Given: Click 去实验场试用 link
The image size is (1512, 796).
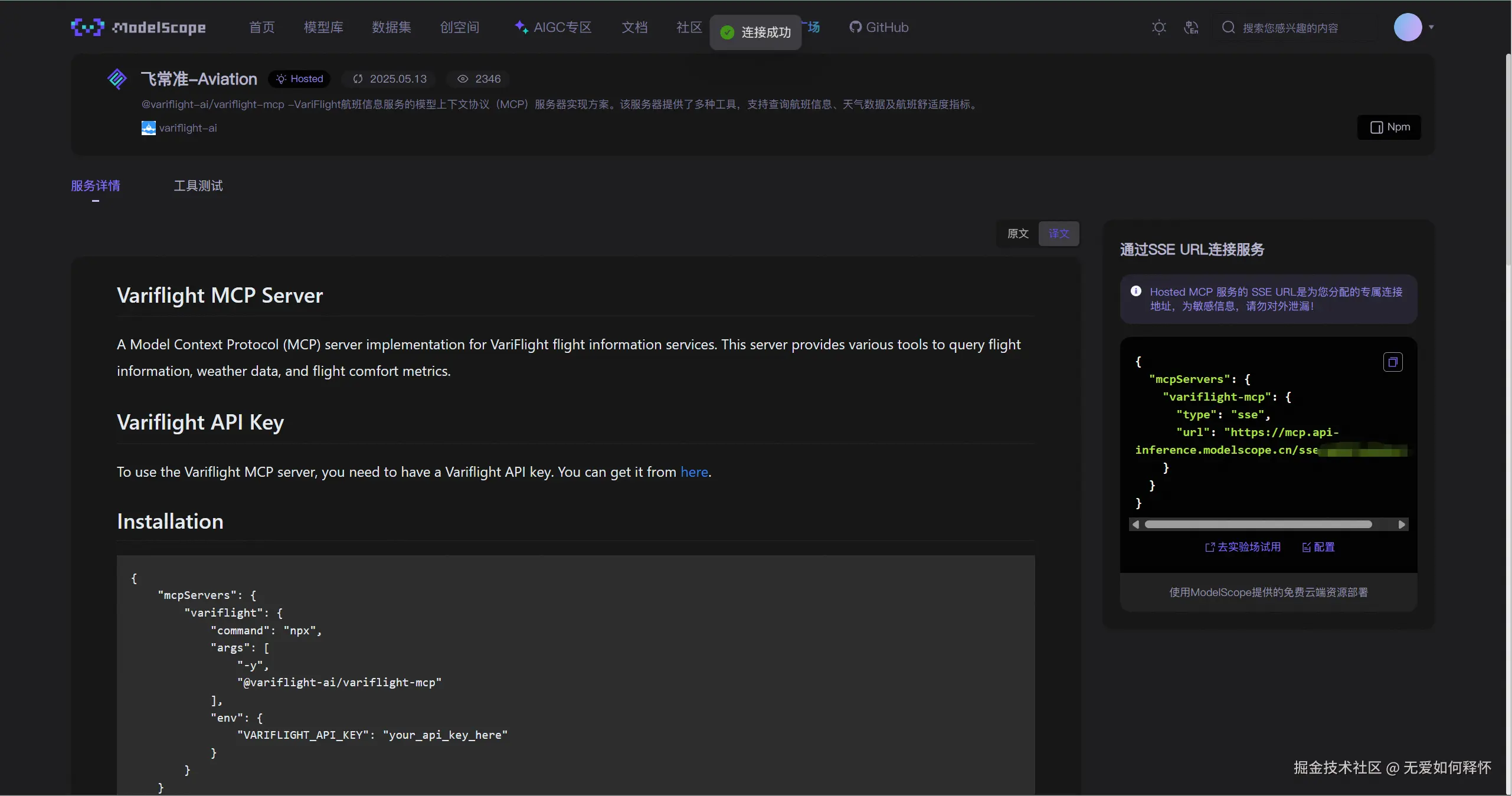Looking at the screenshot, I should [1242, 547].
